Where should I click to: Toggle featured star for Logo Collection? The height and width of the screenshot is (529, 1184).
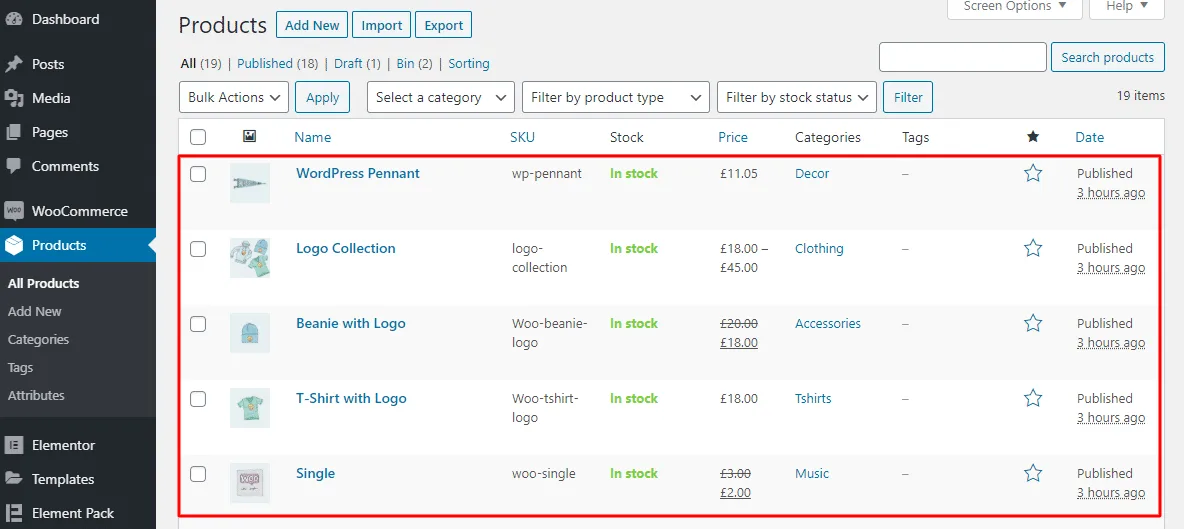1033,248
